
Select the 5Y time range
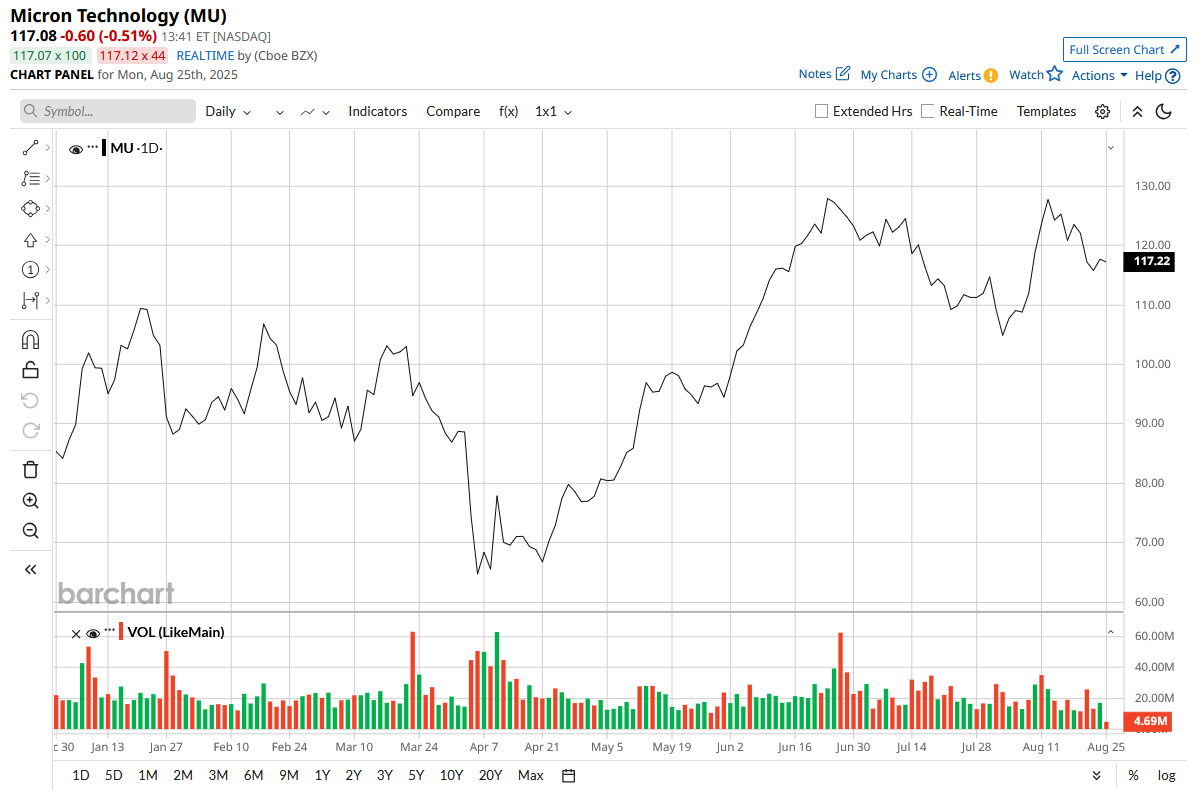click(416, 775)
